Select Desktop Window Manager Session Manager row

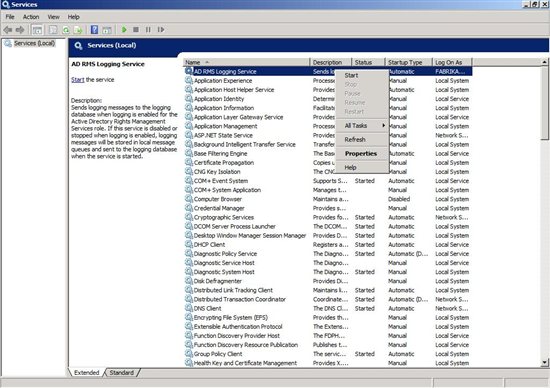click(x=328, y=235)
